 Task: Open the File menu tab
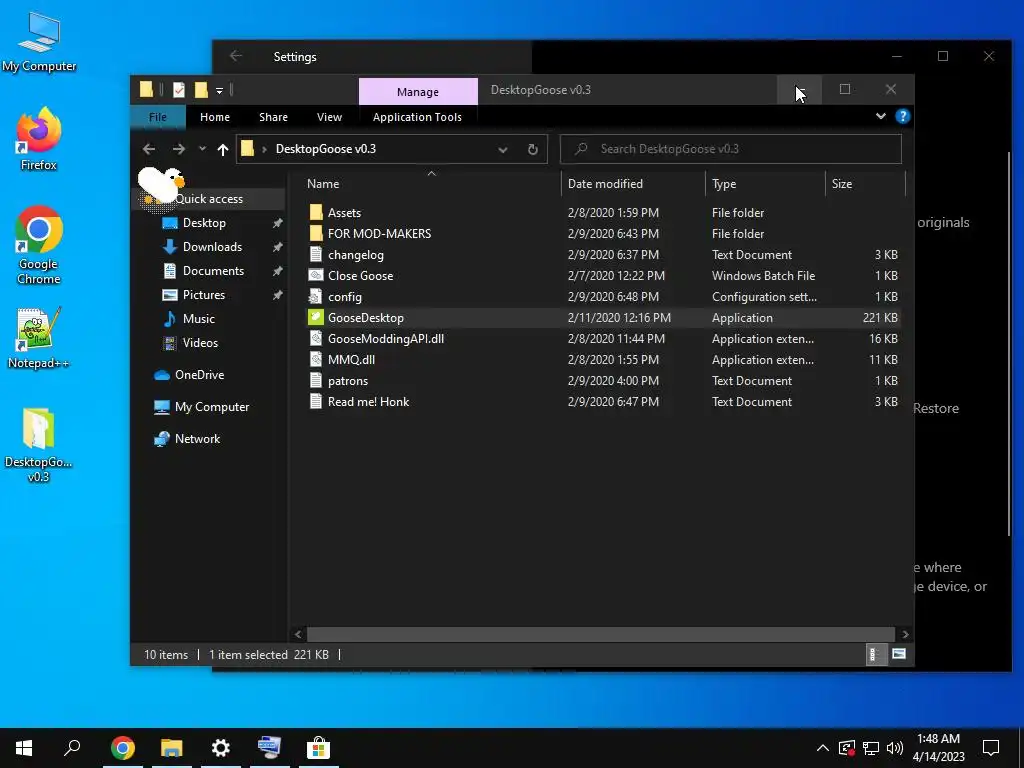[158, 117]
